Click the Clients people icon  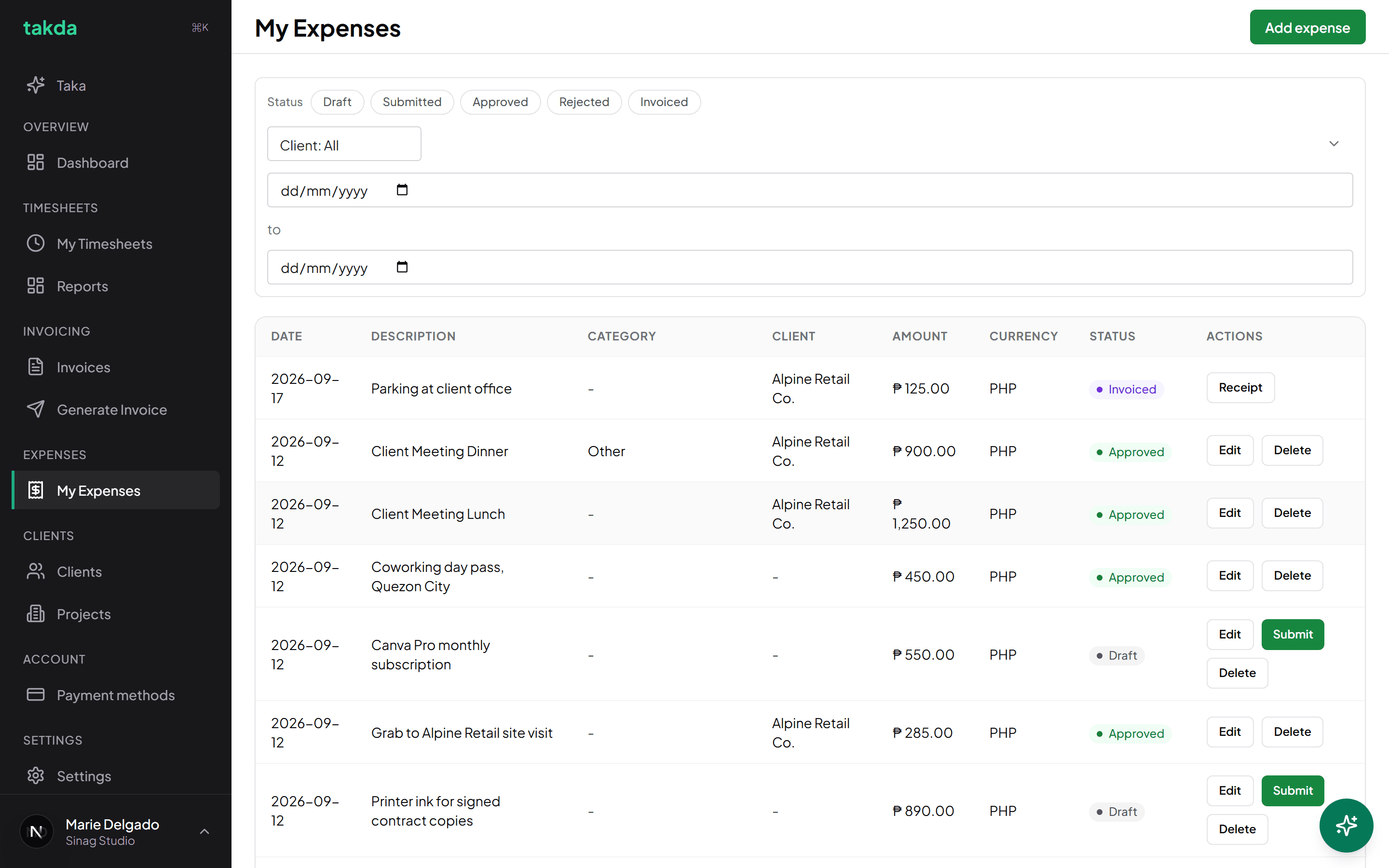(x=36, y=571)
